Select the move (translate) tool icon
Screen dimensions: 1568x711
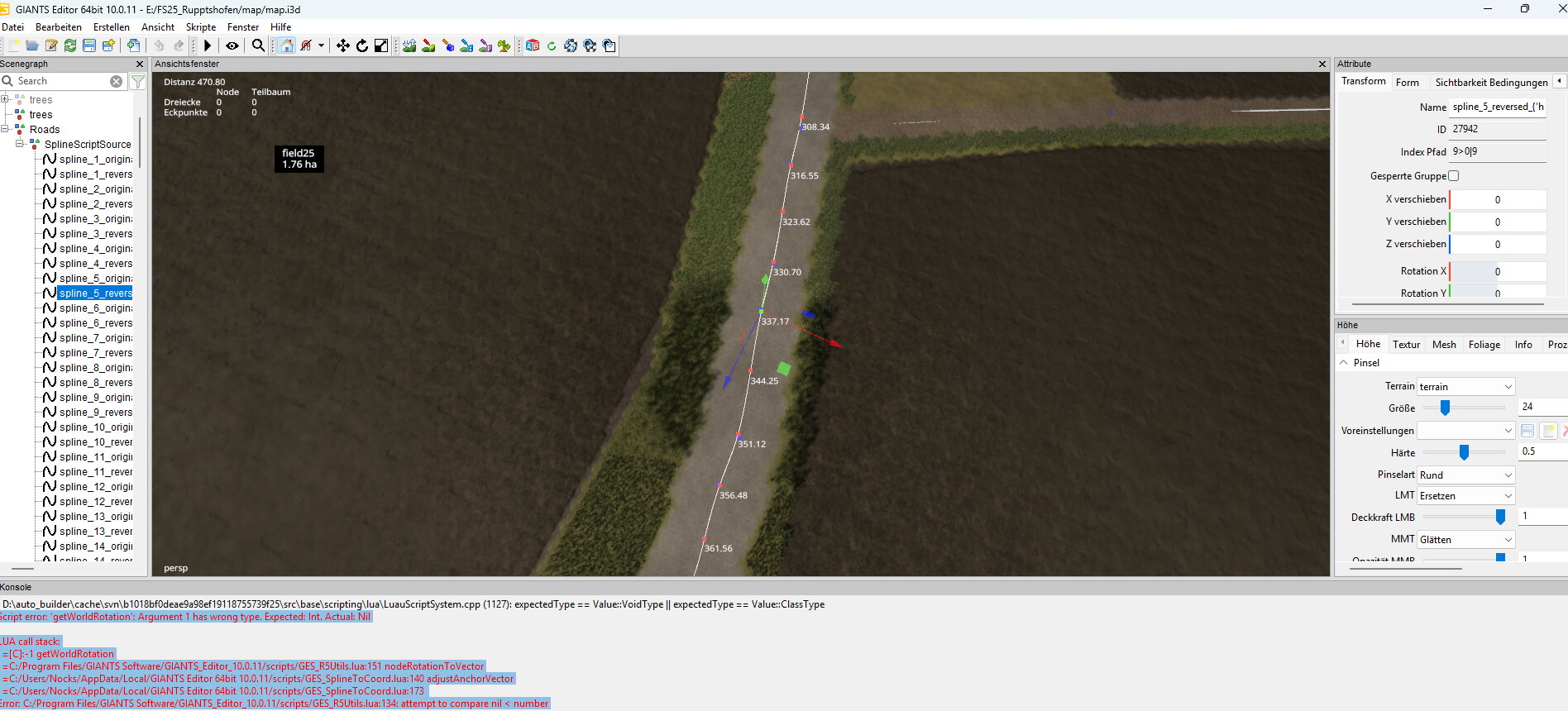pos(342,45)
